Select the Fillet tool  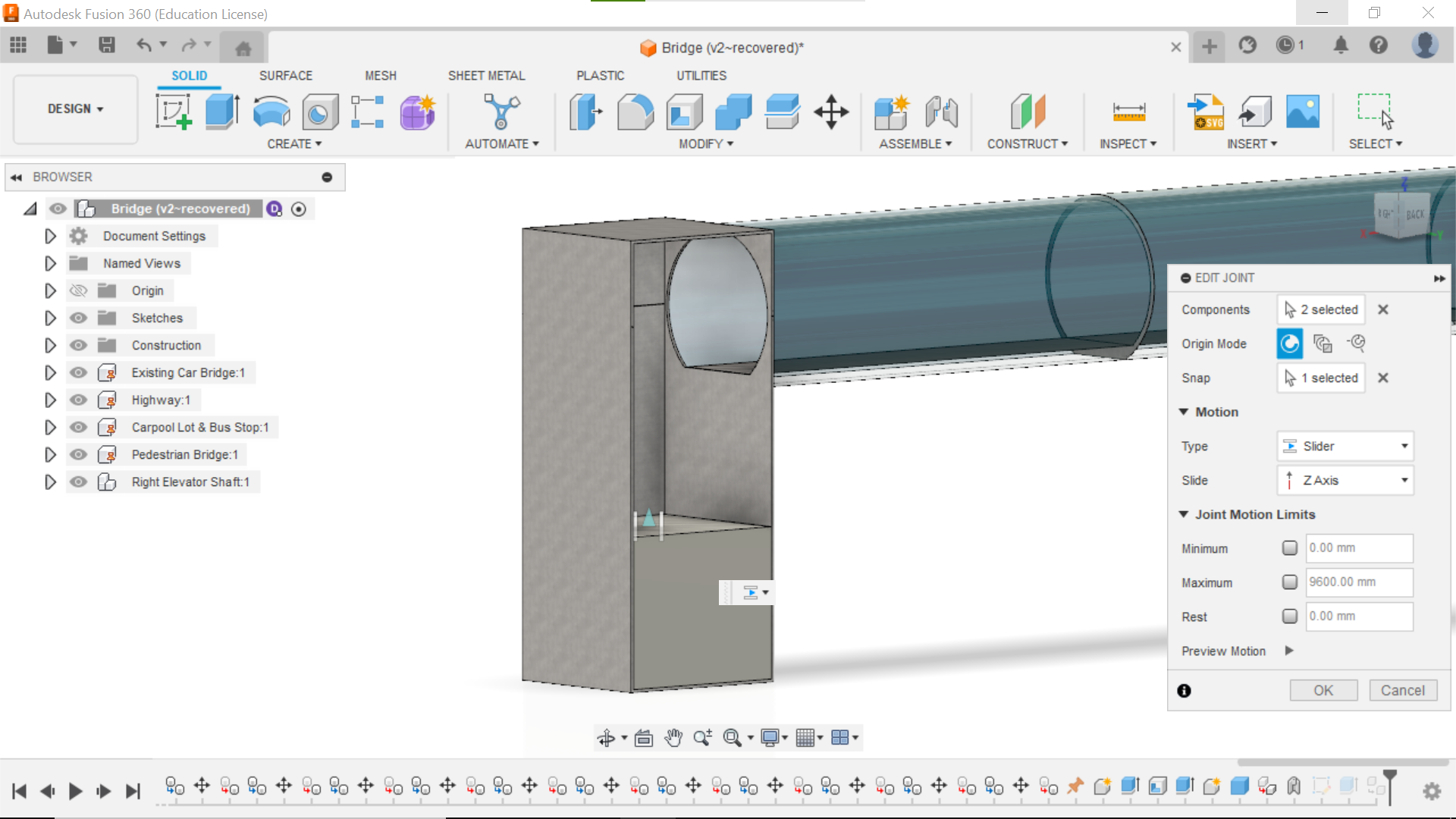[x=635, y=112]
